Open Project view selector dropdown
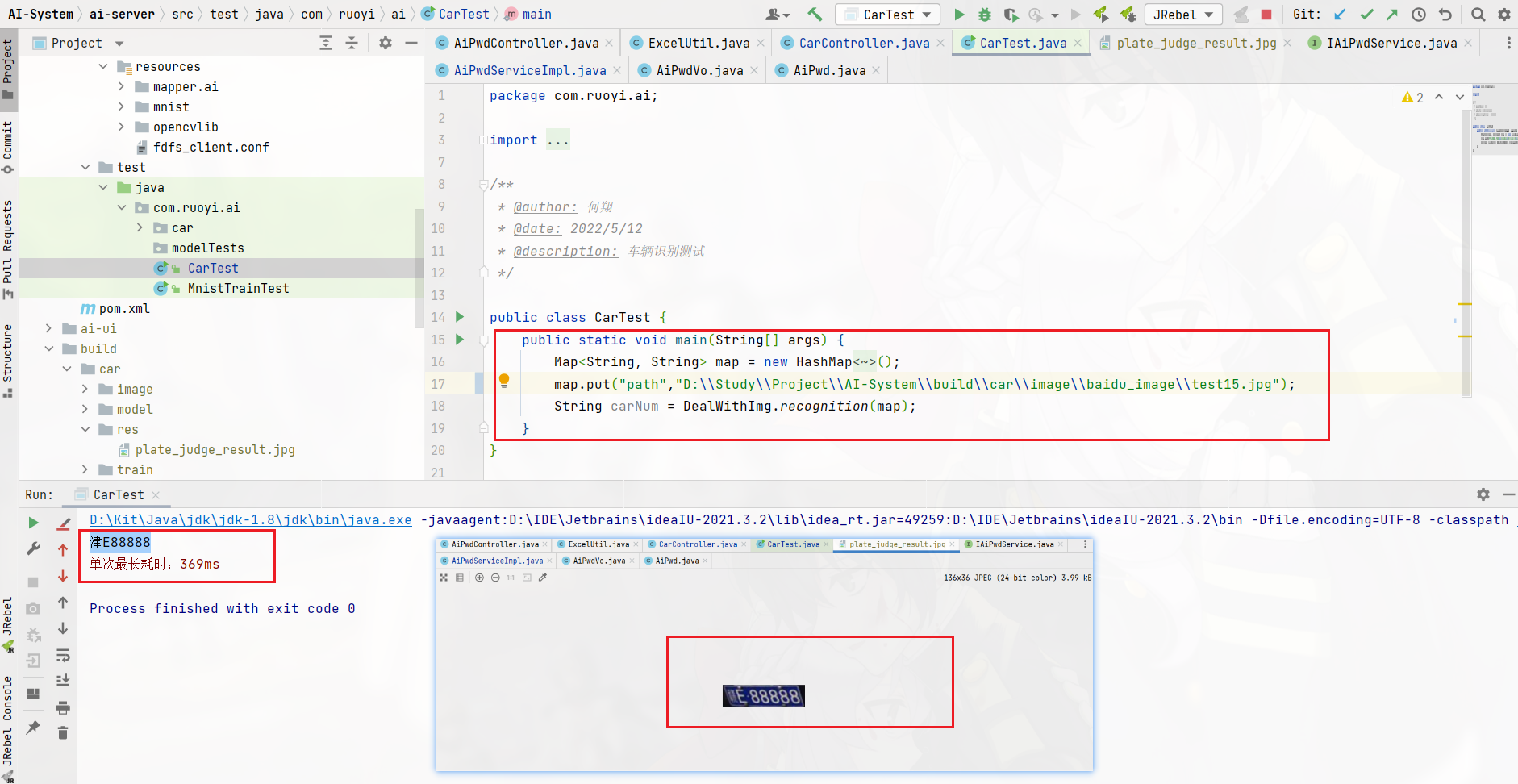This screenshot has height=784, width=1518. 119,44
